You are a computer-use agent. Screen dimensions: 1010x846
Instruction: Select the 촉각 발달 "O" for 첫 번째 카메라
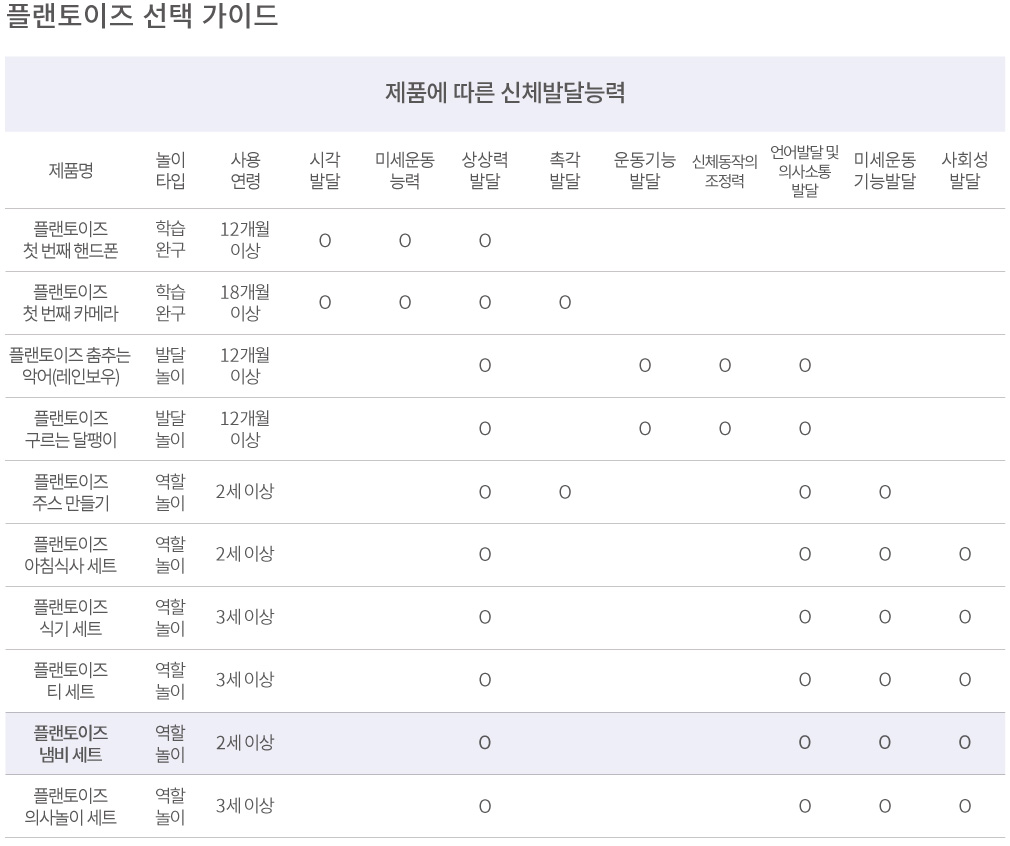coord(565,303)
